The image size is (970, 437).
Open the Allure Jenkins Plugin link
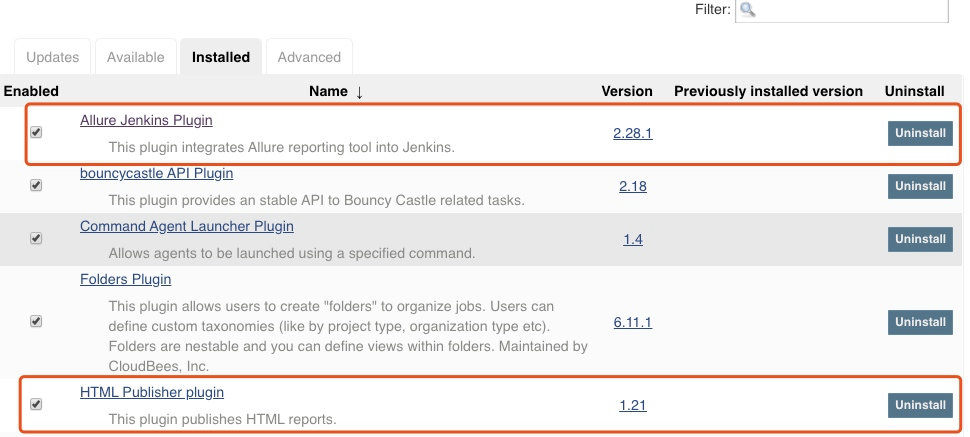(x=146, y=120)
